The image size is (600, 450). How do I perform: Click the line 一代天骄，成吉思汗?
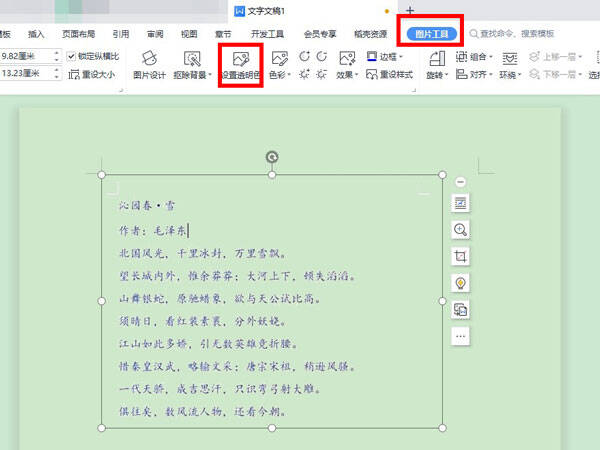click(x=170, y=389)
